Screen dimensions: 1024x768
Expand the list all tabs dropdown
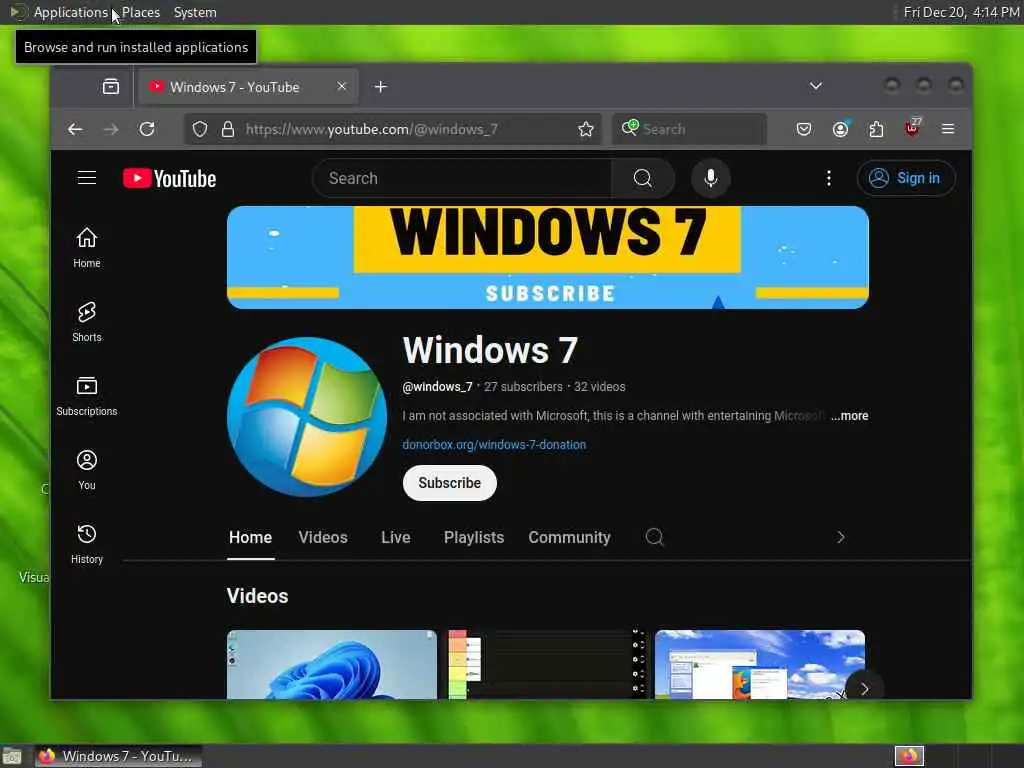pos(816,86)
